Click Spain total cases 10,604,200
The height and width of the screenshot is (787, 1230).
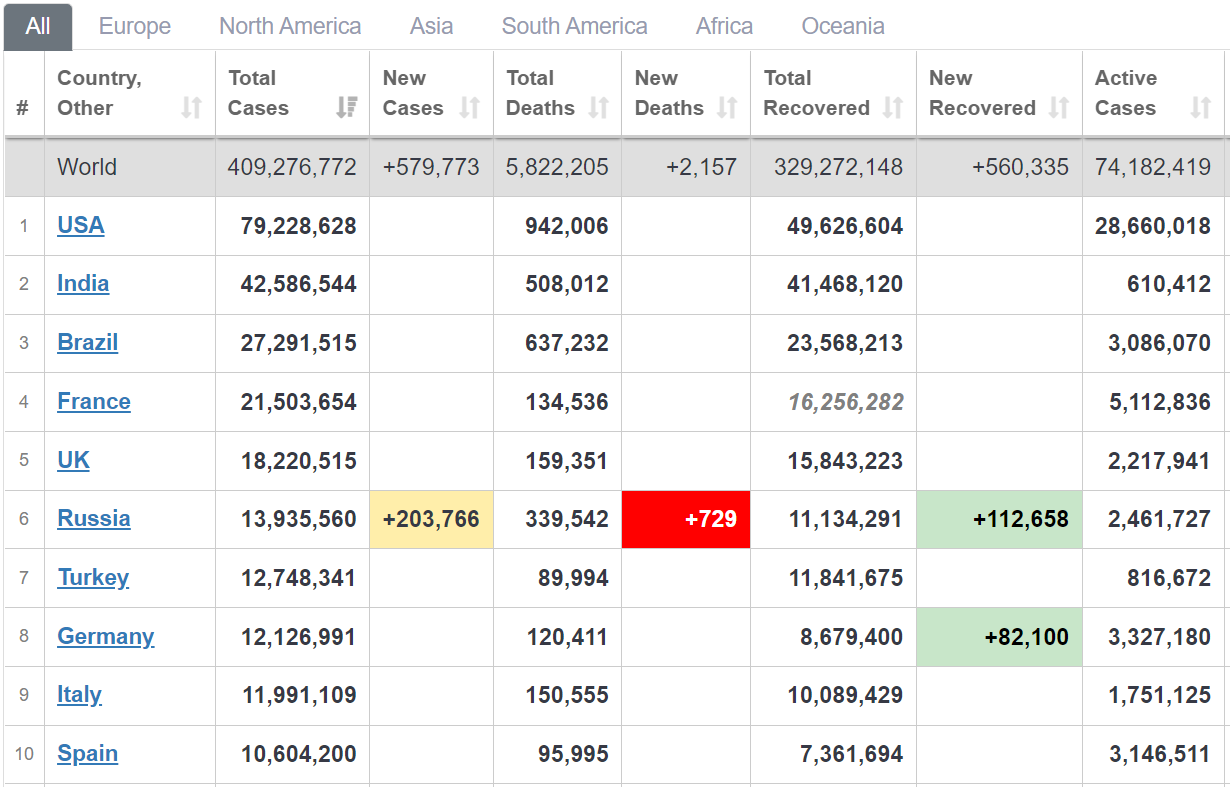[299, 755]
